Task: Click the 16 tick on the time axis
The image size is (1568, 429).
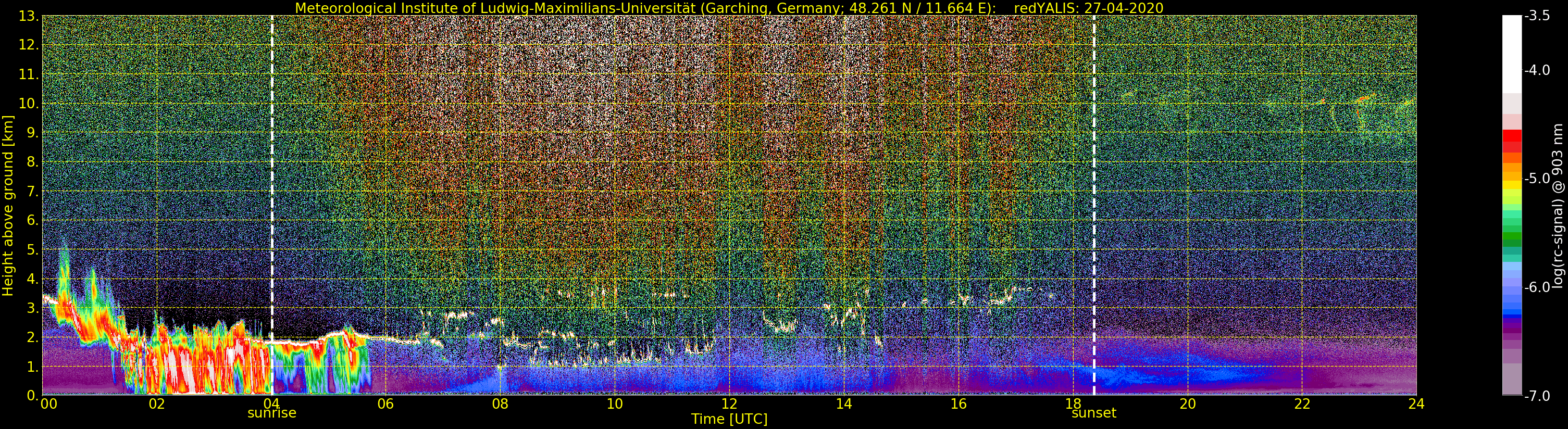Action: [958, 403]
